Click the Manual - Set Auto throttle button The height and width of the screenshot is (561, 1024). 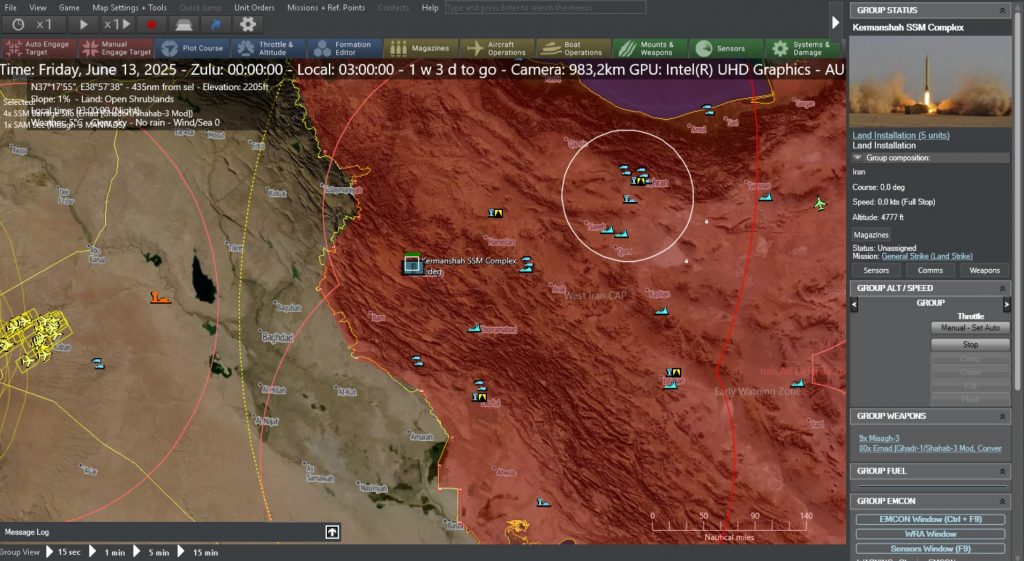[x=970, y=328]
